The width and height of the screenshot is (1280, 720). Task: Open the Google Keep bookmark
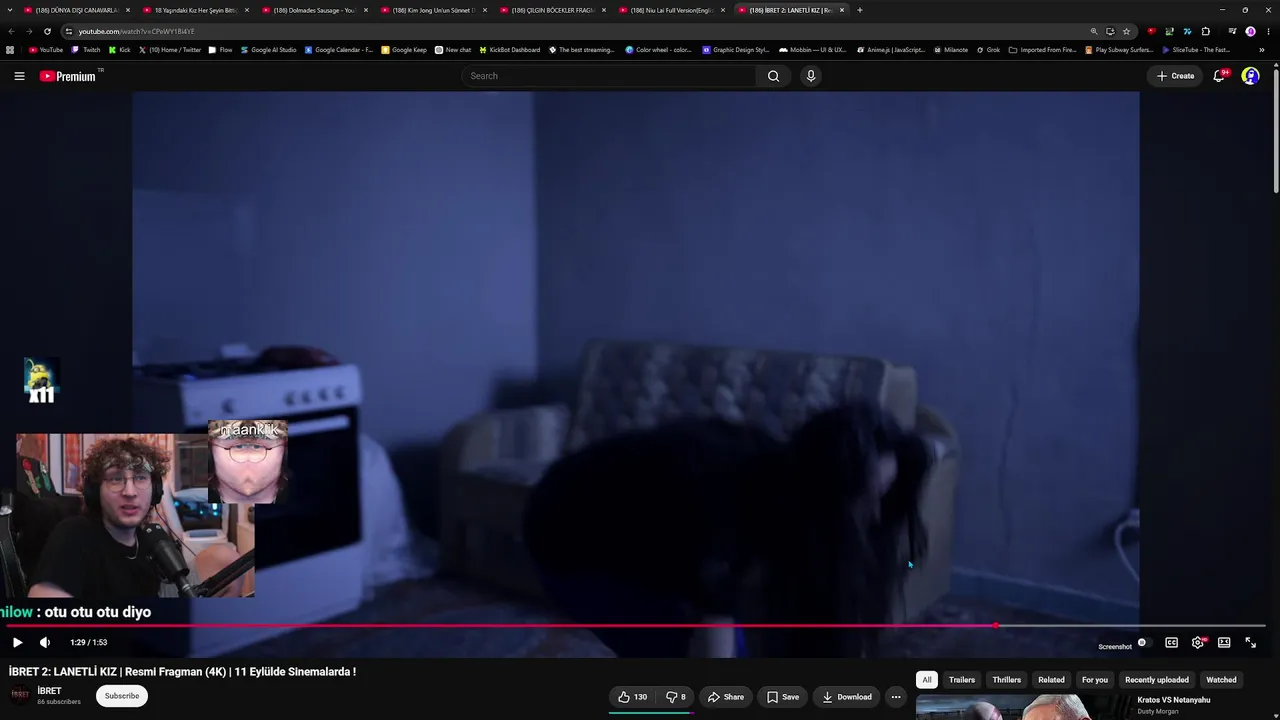[x=404, y=50]
